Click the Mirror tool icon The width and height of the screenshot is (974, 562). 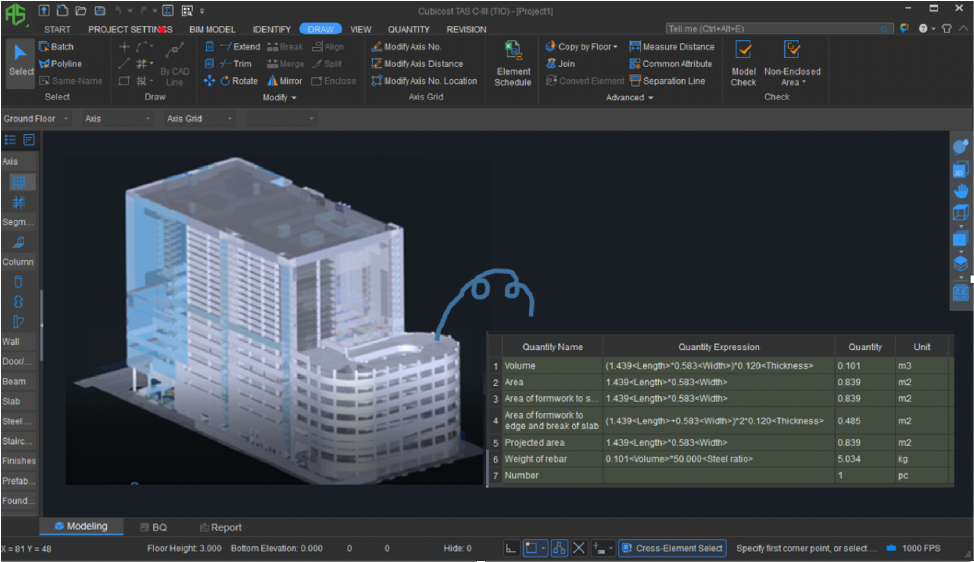tap(272, 81)
